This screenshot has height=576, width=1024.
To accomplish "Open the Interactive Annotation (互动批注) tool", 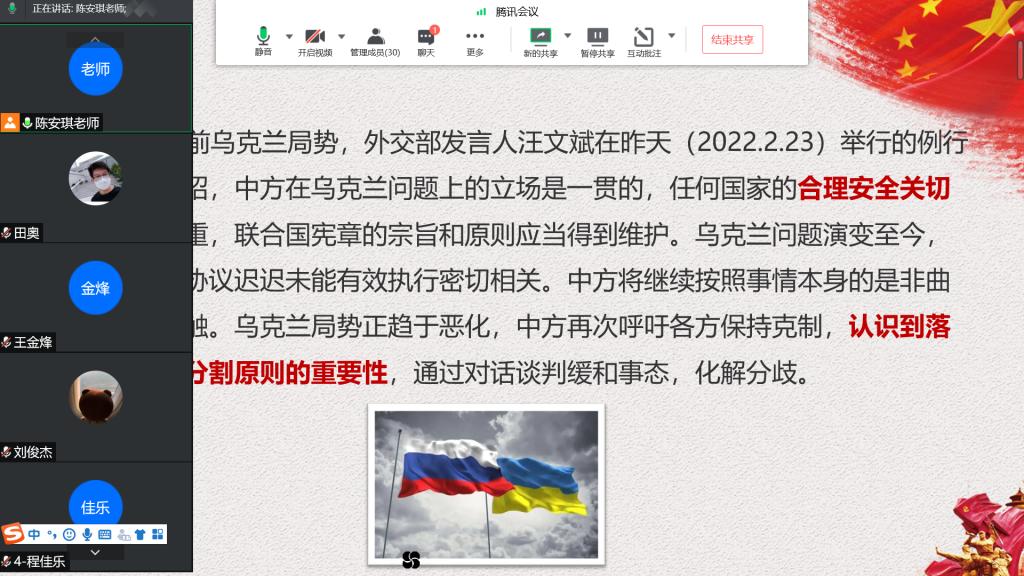I will click(644, 41).
